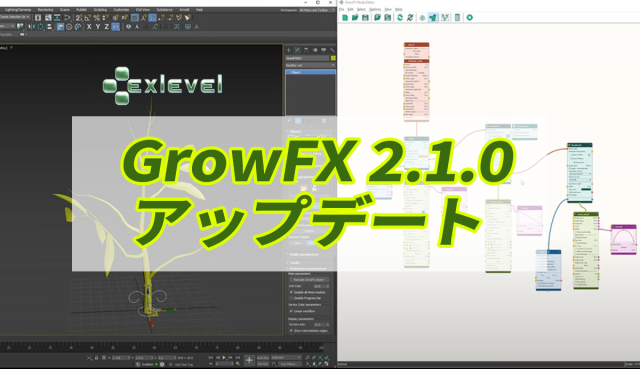Viewport: 640px width, 369px height.
Task: Click the green refresh arrows icon
Action: click(x=400, y=18)
